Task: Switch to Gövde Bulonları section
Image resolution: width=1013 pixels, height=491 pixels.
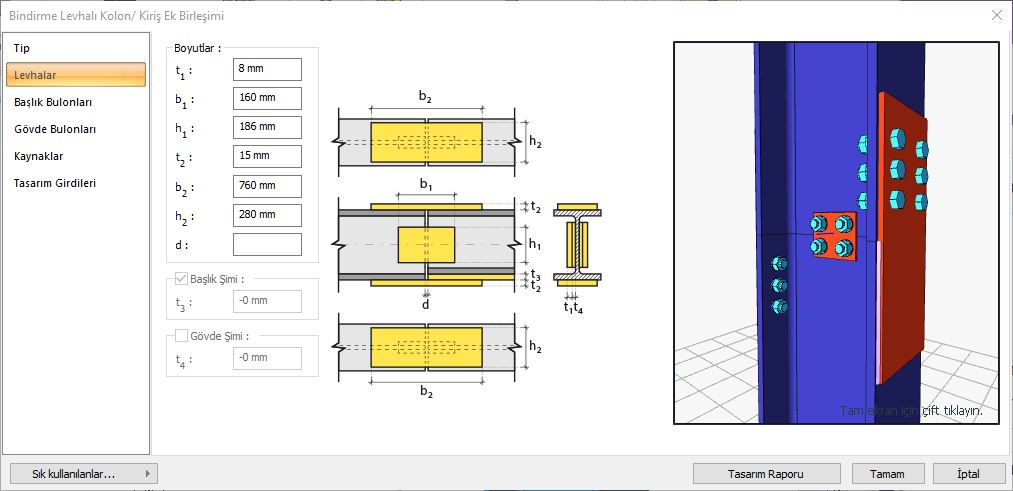Action: [x=55, y=129]
